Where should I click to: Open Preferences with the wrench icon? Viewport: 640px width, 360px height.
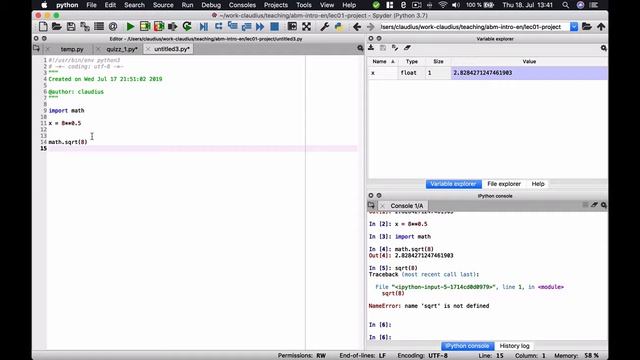[x=324, y=27]
